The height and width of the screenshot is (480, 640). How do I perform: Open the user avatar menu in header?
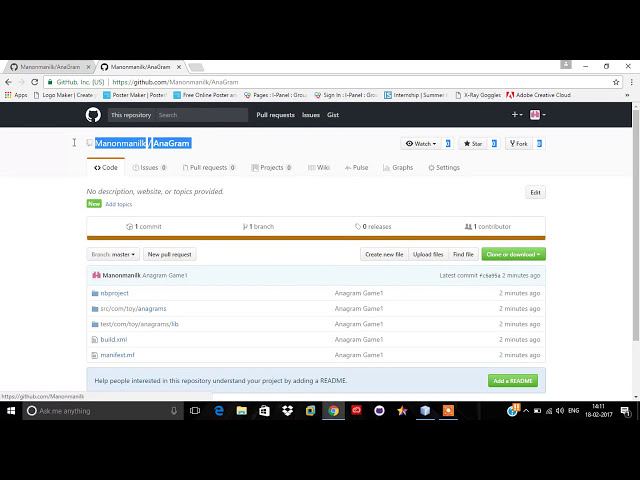[x=538, y=115]
